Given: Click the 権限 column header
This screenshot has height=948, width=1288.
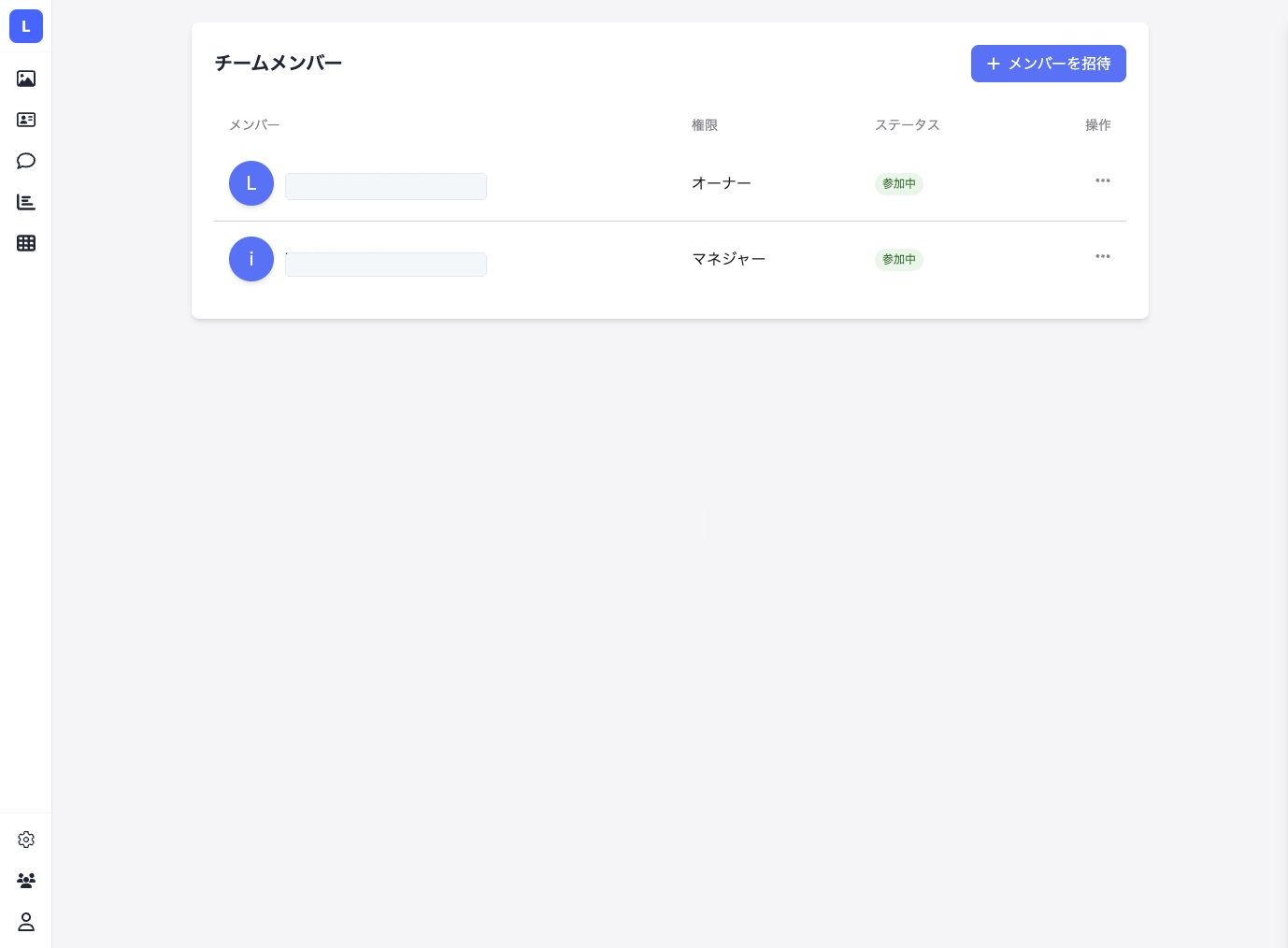Looking at the screenshot, I should (x=705, y=125).
